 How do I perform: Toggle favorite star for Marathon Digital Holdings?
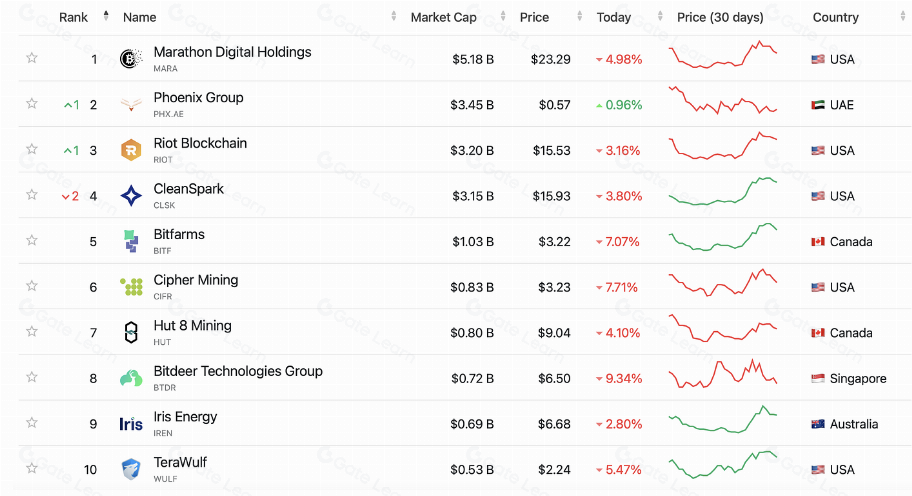coord(32,58)
